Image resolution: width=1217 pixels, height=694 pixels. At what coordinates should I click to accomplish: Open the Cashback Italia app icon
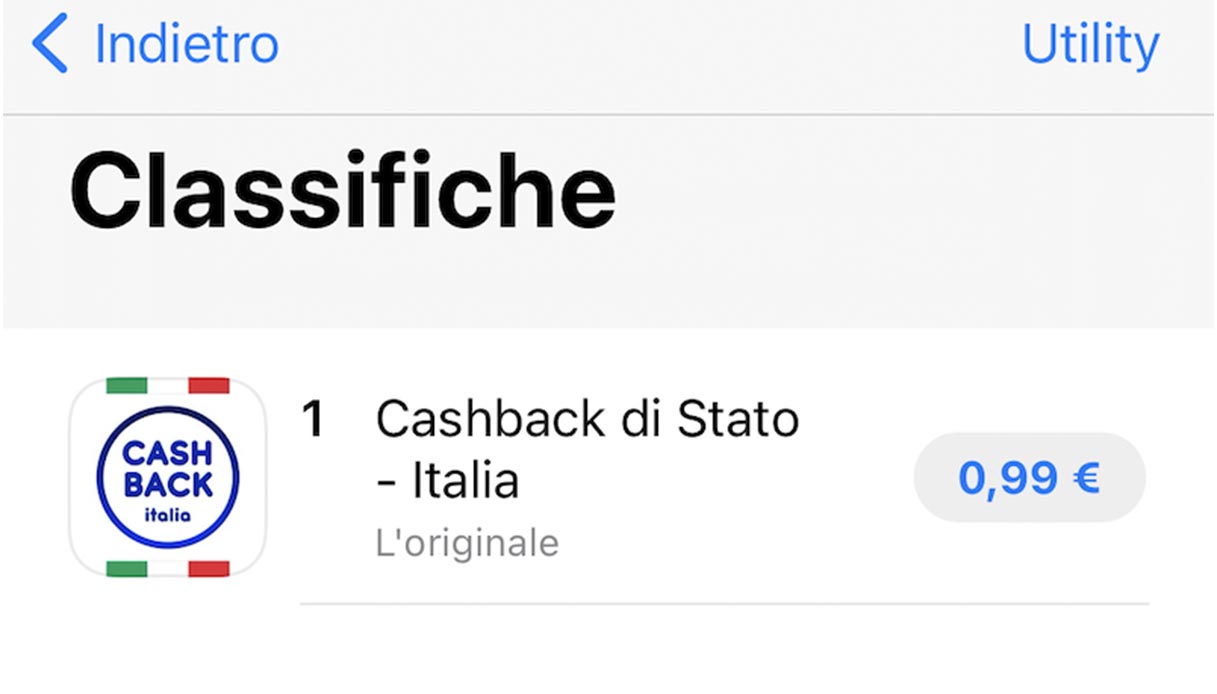pyautogui.click(x=168, y=477)
